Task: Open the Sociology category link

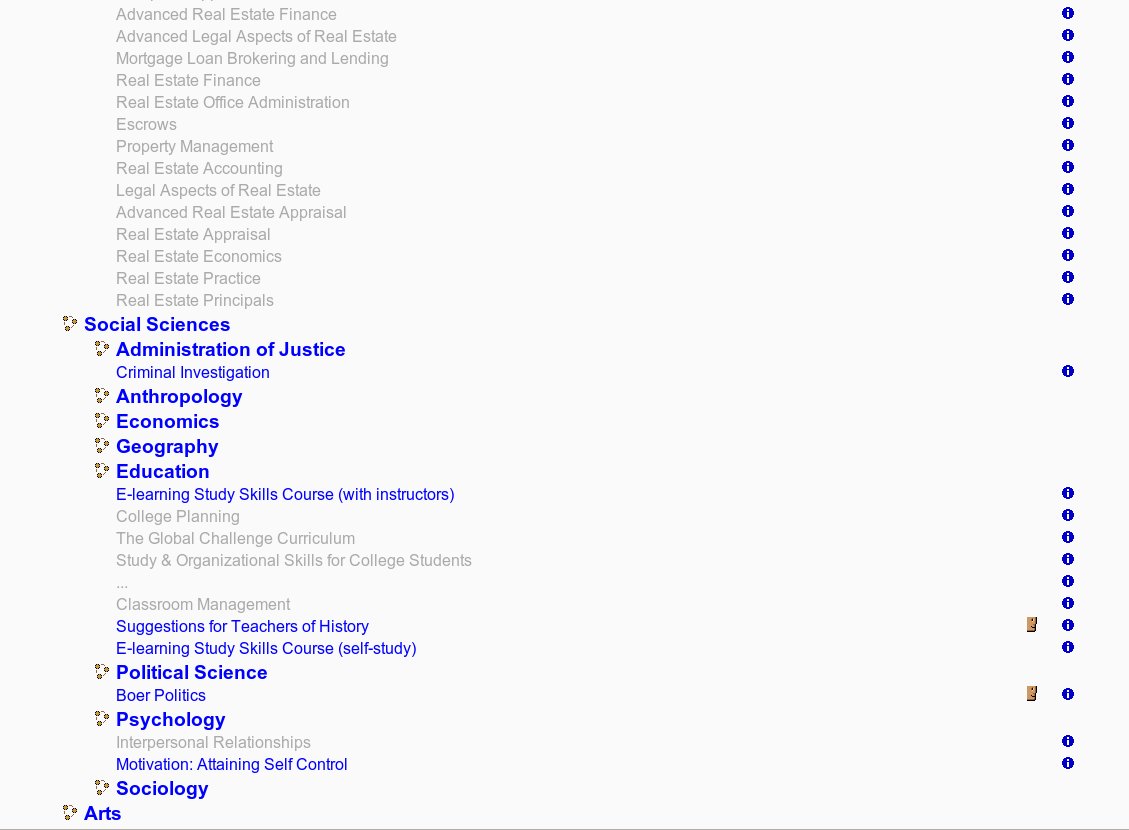Action: (x=162, y=789)
